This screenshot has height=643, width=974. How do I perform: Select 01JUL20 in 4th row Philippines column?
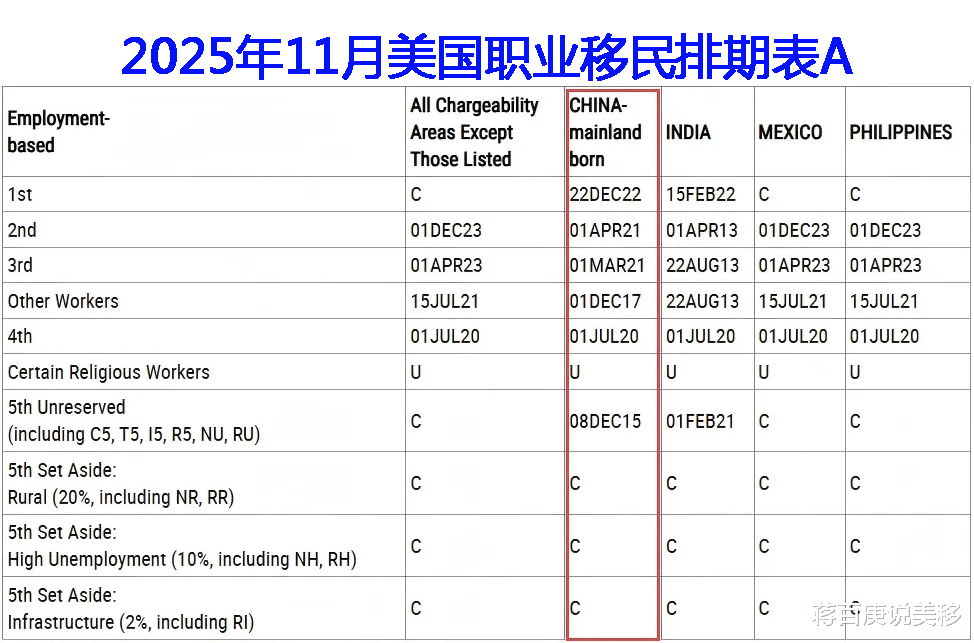884,336
